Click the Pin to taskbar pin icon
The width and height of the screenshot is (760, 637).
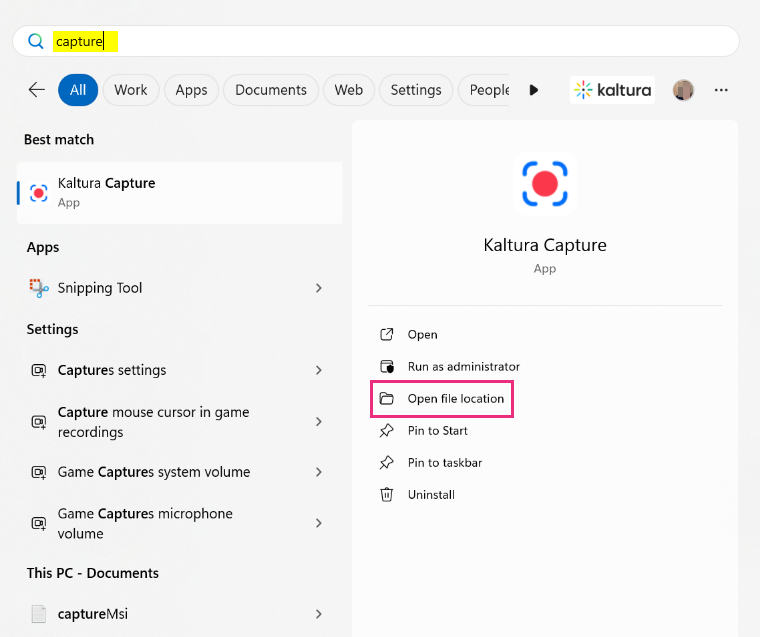point(386,462)
